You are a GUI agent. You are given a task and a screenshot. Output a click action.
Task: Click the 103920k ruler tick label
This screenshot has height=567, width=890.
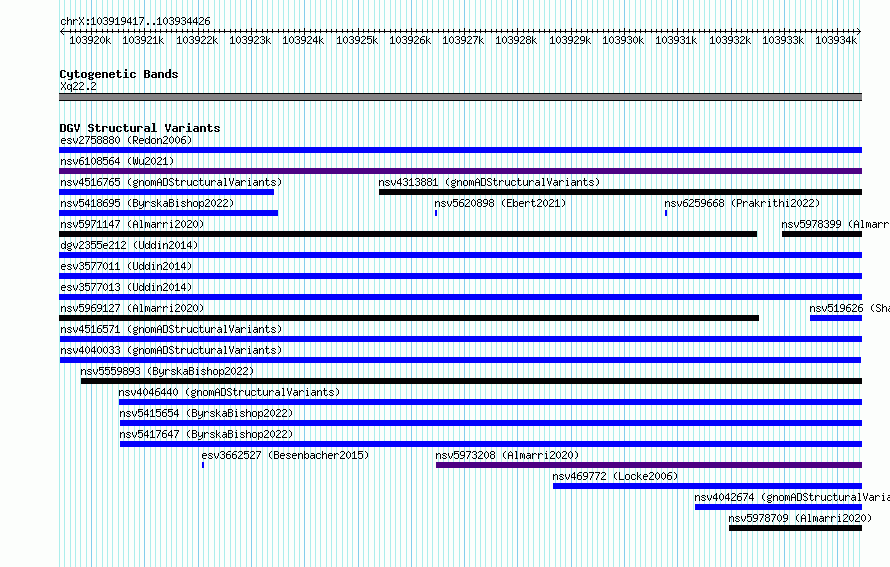point(90,40)
